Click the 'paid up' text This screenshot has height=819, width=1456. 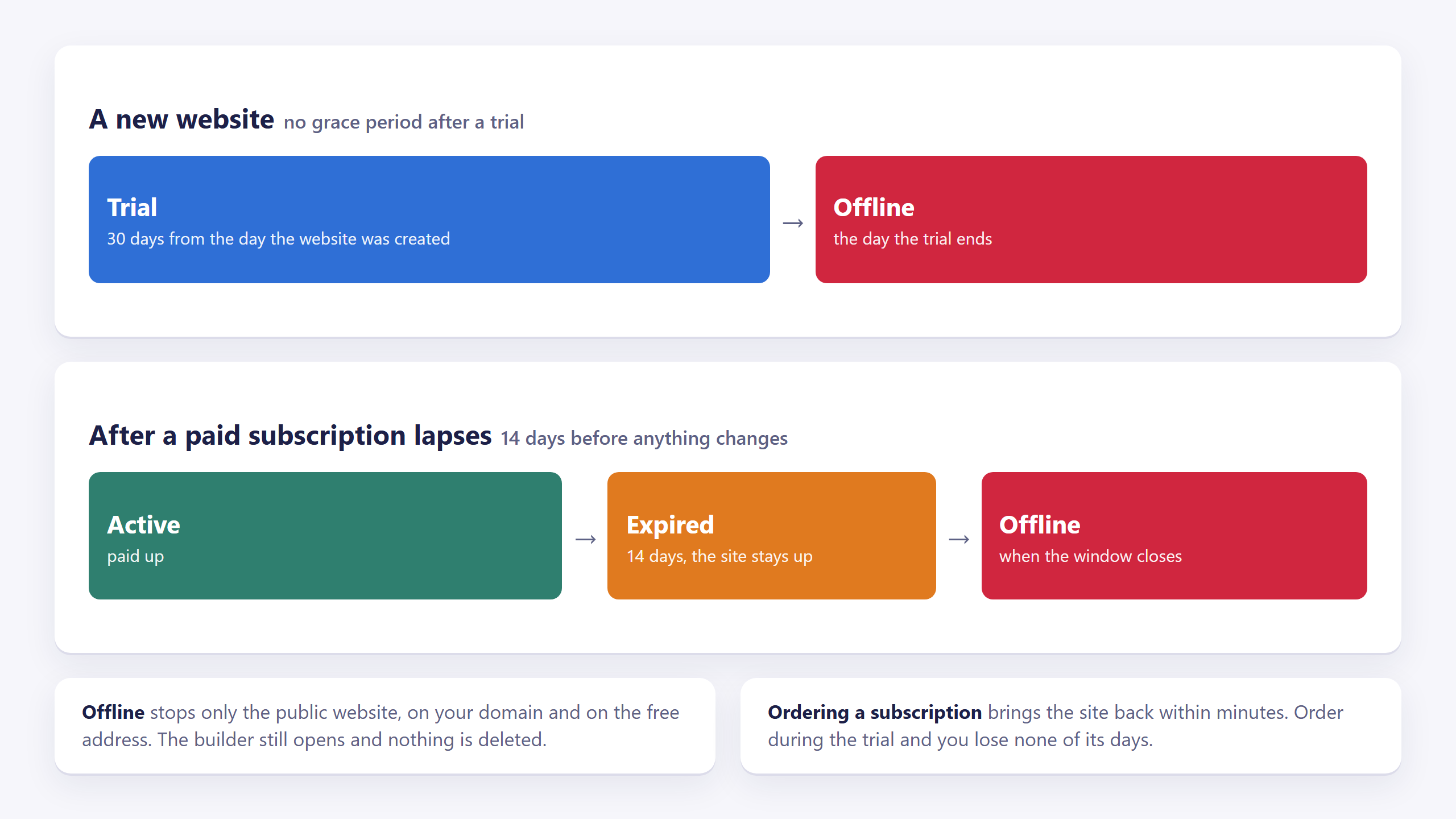[135, 556]
